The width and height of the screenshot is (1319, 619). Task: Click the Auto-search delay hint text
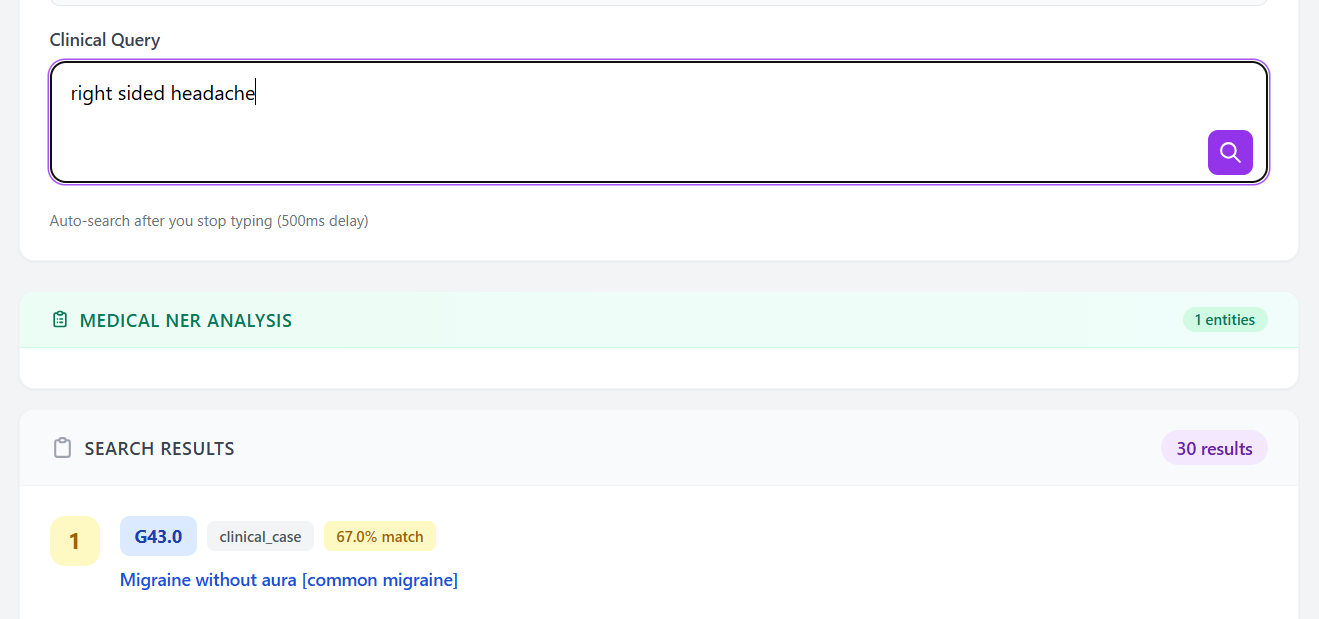point(208,220)
